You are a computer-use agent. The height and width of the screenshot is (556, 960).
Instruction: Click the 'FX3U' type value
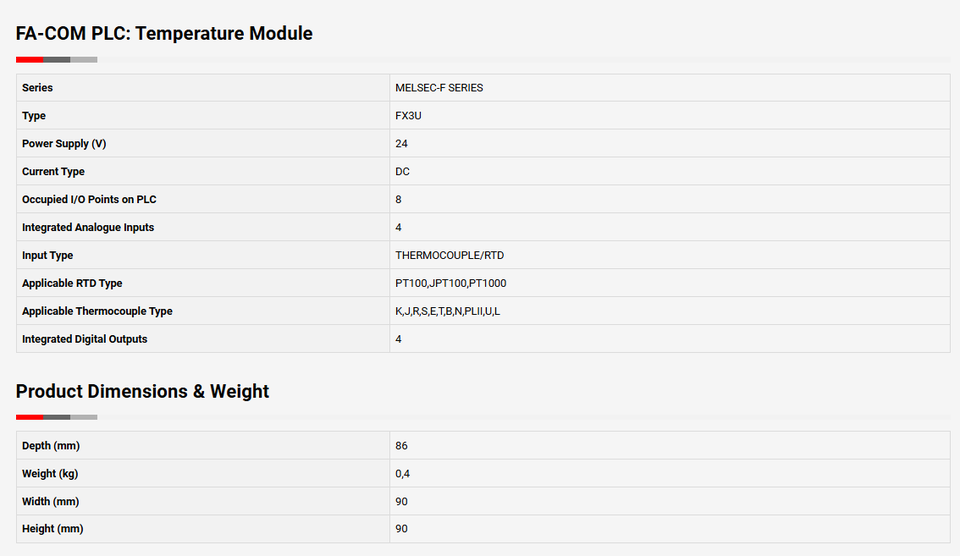pos(409,116)
